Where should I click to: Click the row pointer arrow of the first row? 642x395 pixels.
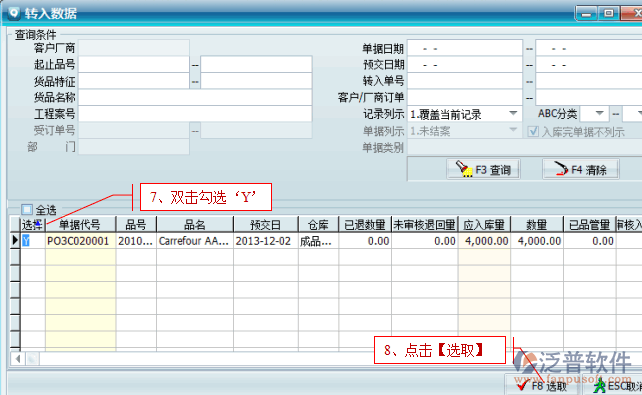(x=15, y=240)
